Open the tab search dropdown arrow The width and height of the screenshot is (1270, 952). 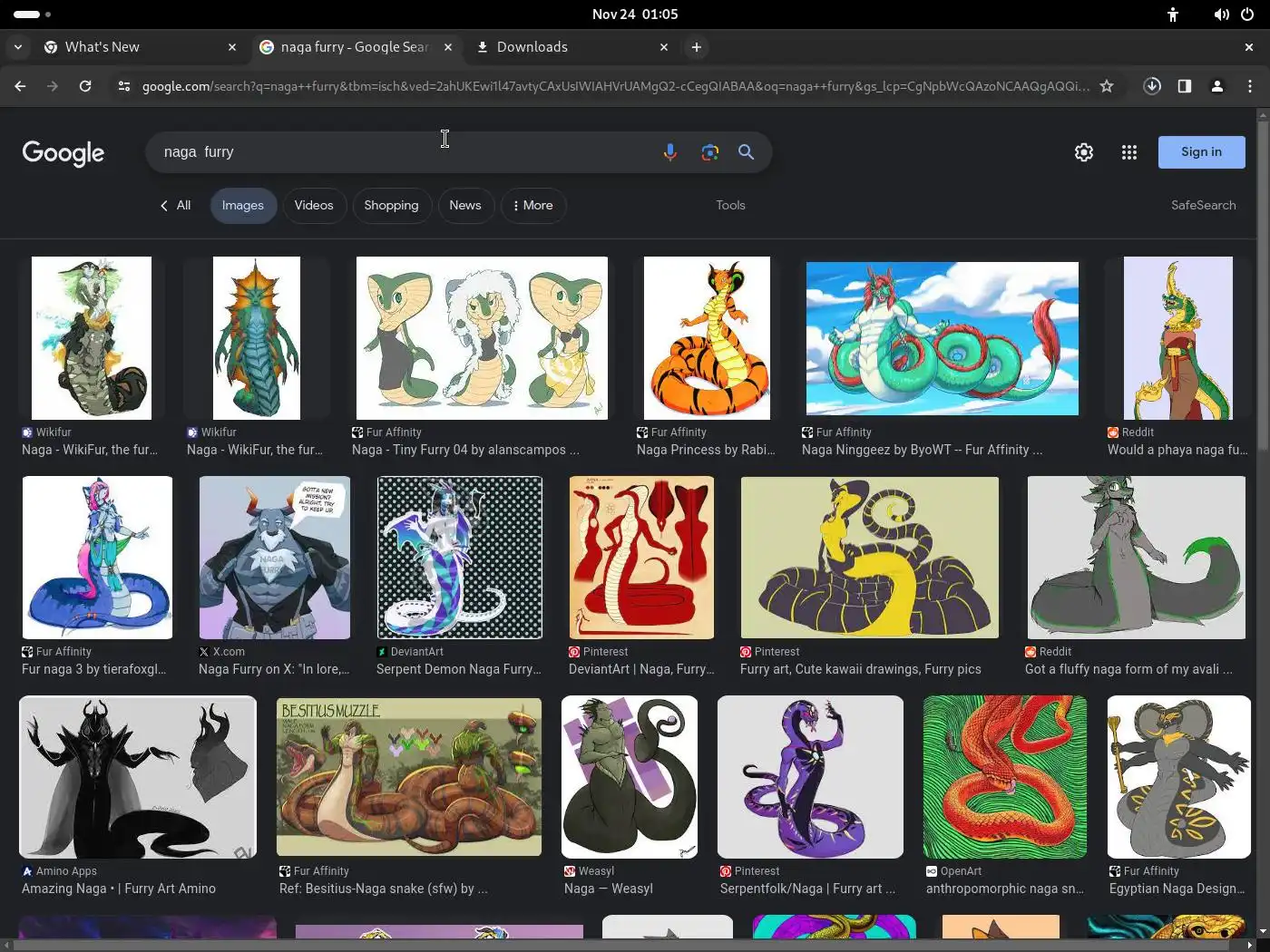pyautogui.click(x=18, y=47)
